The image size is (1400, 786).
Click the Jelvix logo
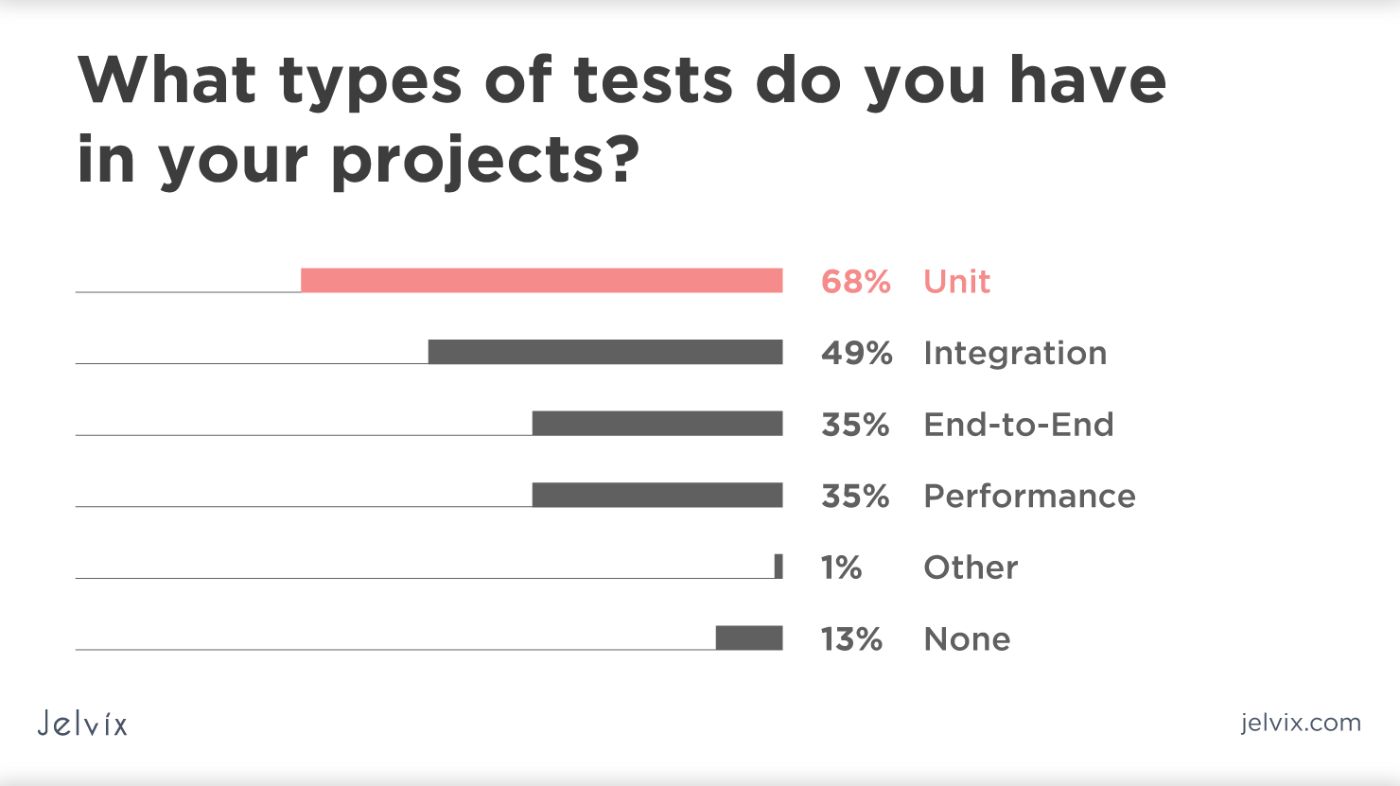[82, 723]
